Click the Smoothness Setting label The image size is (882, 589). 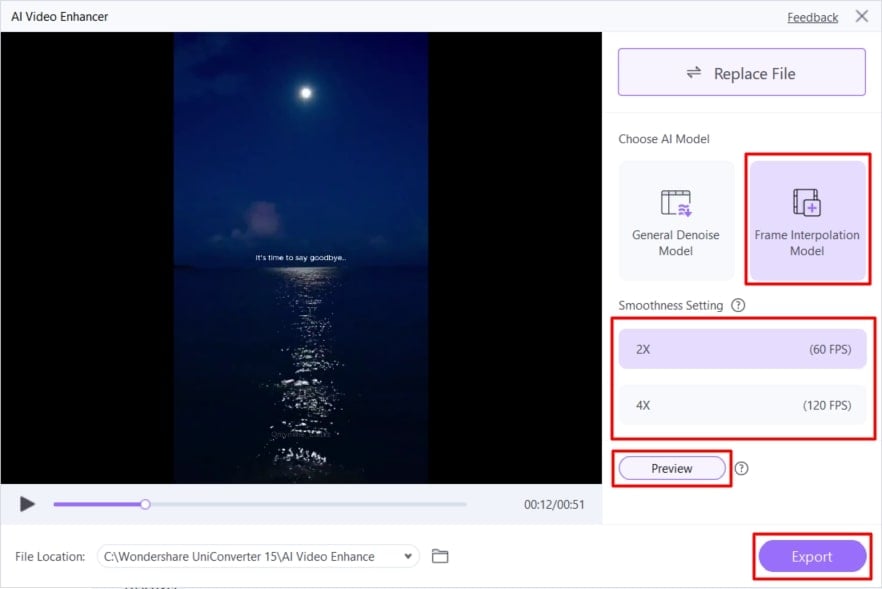(670, 305)
